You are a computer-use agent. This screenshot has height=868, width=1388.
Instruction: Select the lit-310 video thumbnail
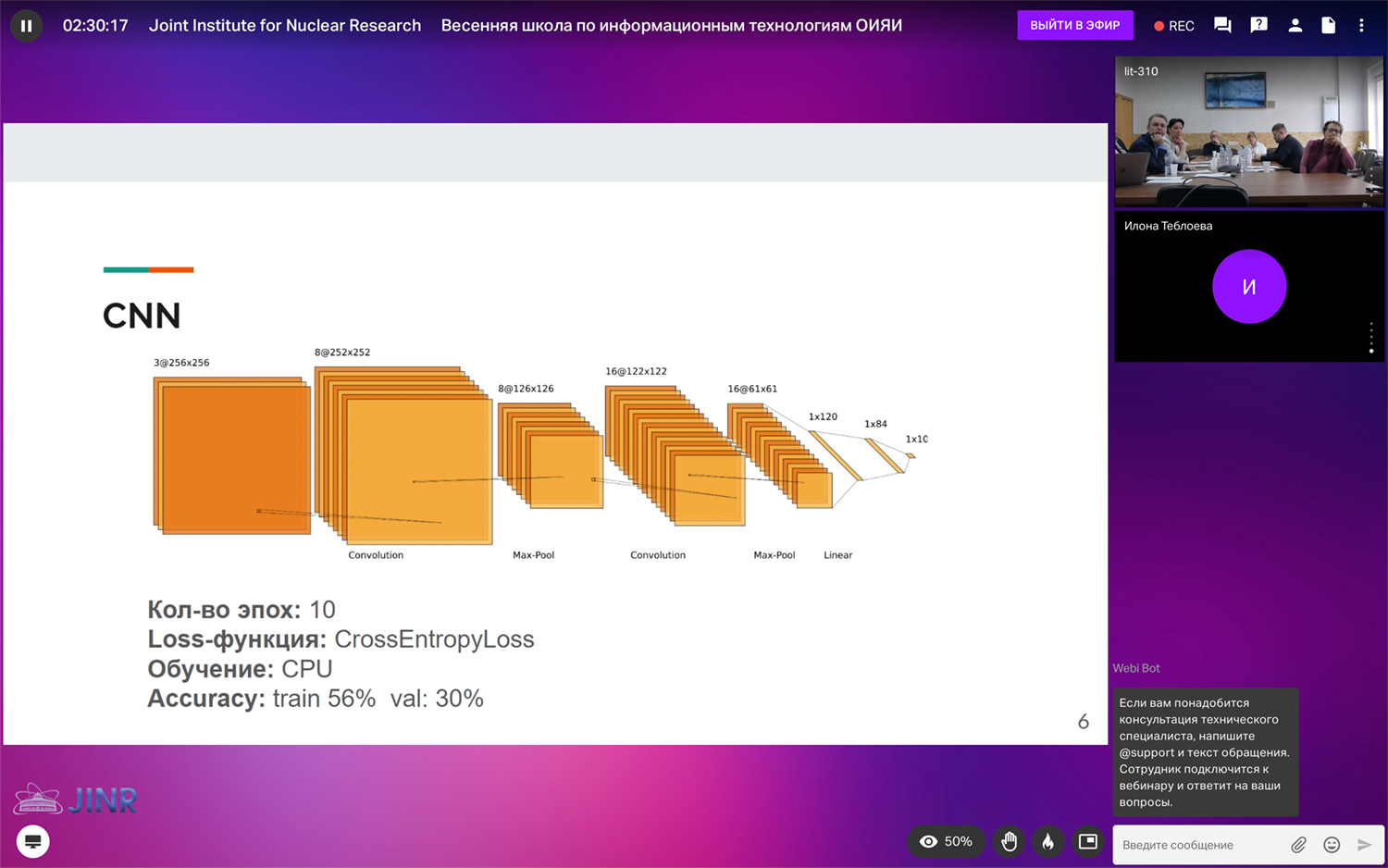pyautogui.click(x=1248, y=130)
